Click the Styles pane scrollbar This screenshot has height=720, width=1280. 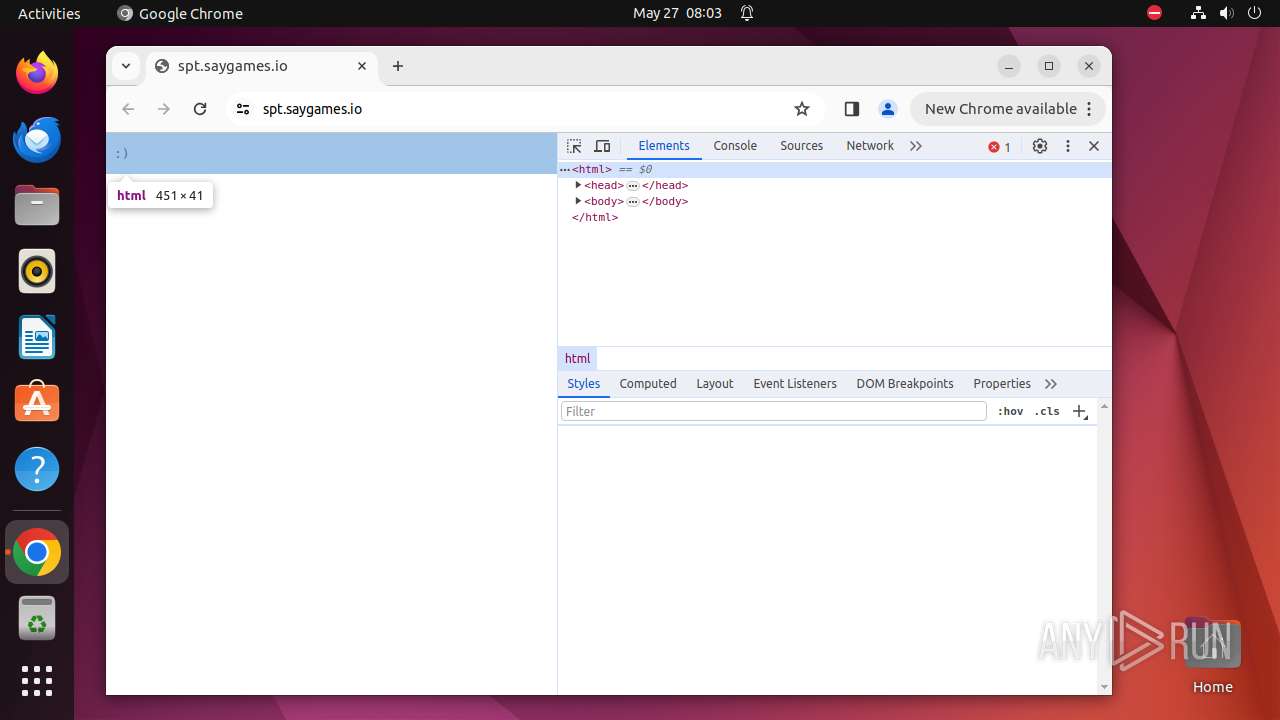pos(1104,546)
